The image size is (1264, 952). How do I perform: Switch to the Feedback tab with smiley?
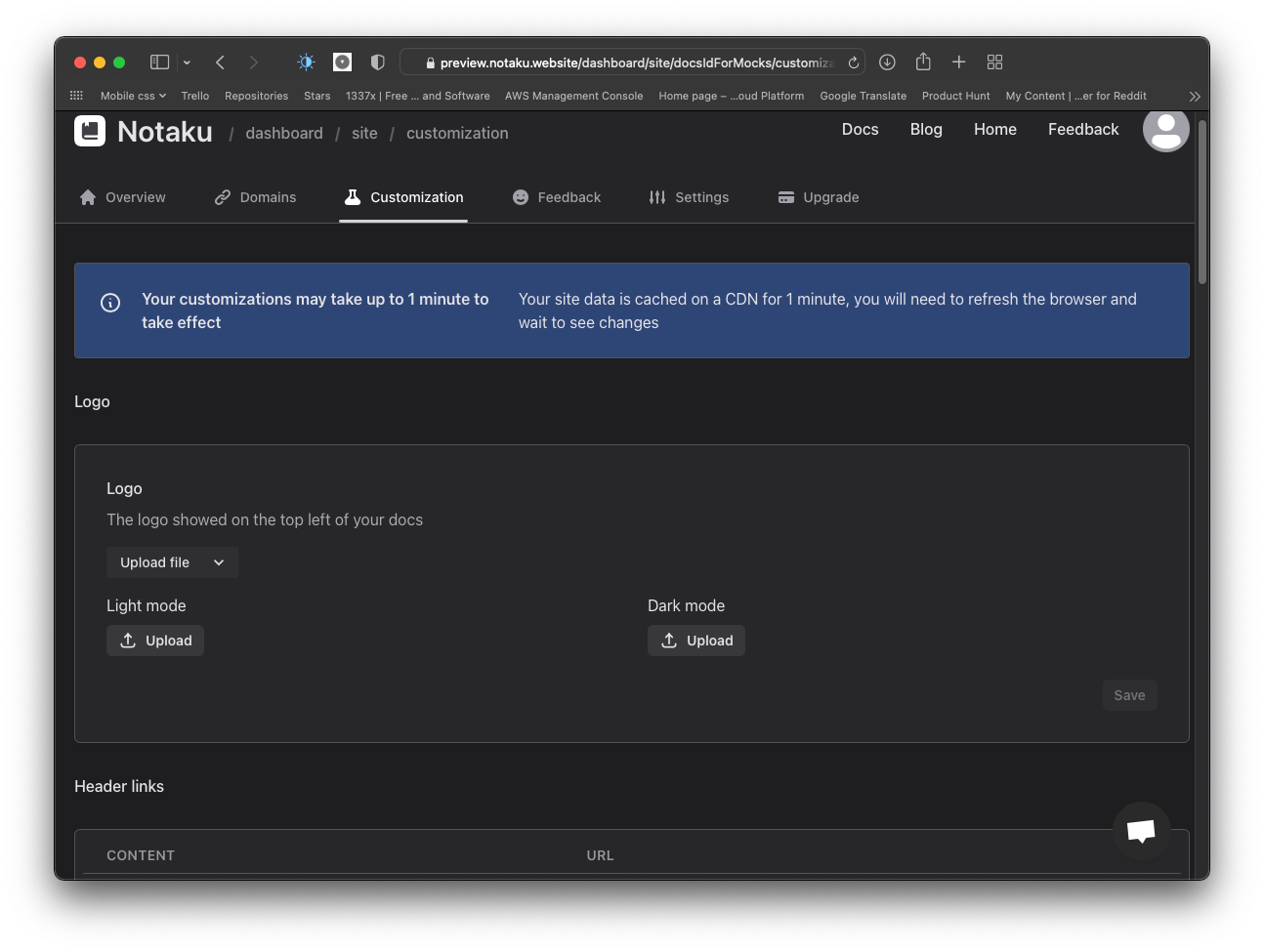[557, 197]
